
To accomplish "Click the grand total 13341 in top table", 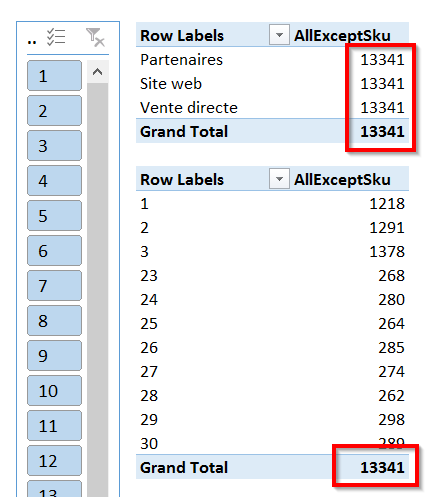I will (382, 132).
